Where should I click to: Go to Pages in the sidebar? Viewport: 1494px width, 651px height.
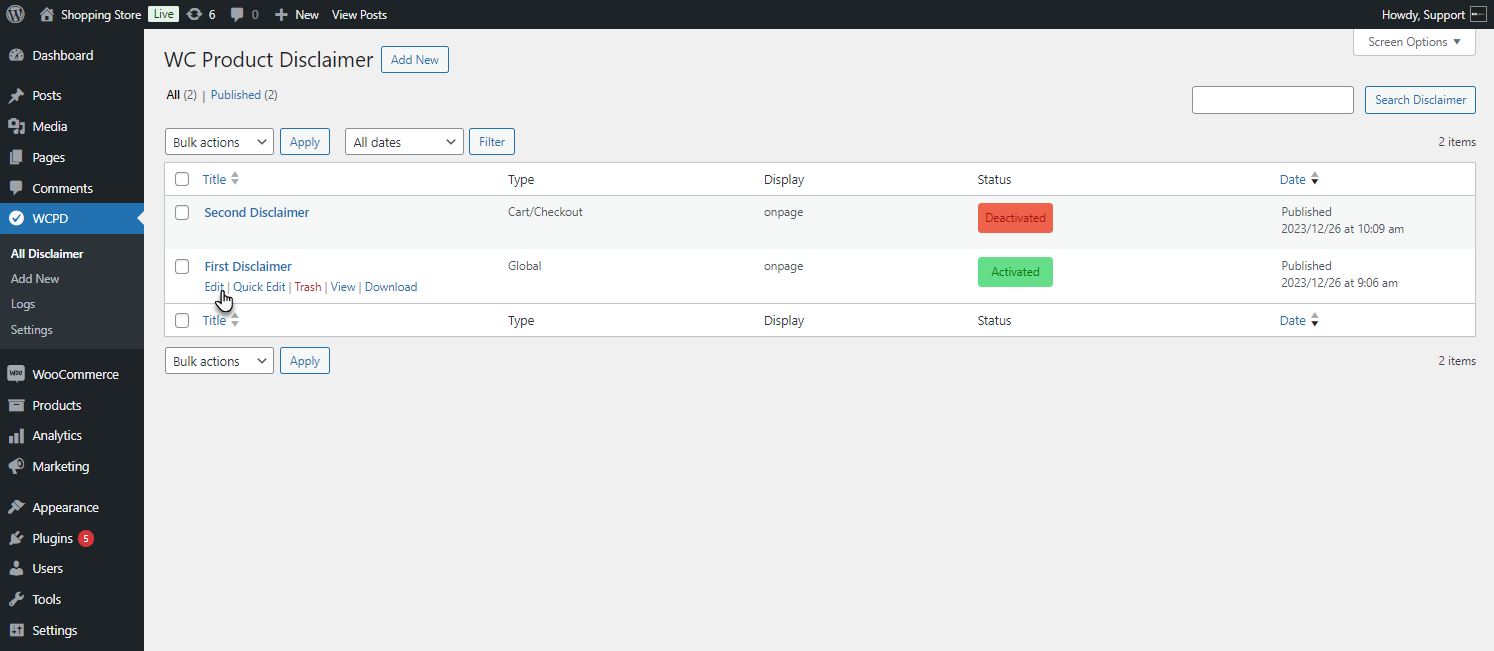point(72,157)
